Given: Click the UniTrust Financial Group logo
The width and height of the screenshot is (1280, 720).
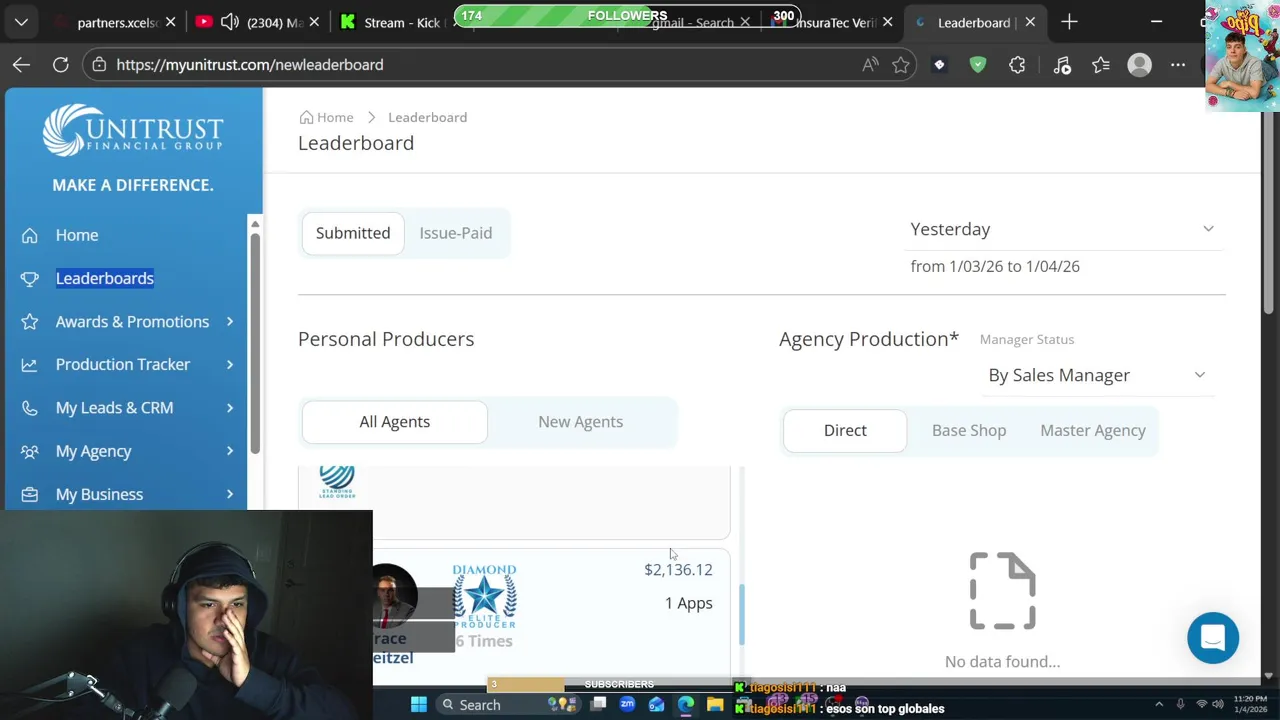Looking at the screenshot, I should tap(133, 130).
